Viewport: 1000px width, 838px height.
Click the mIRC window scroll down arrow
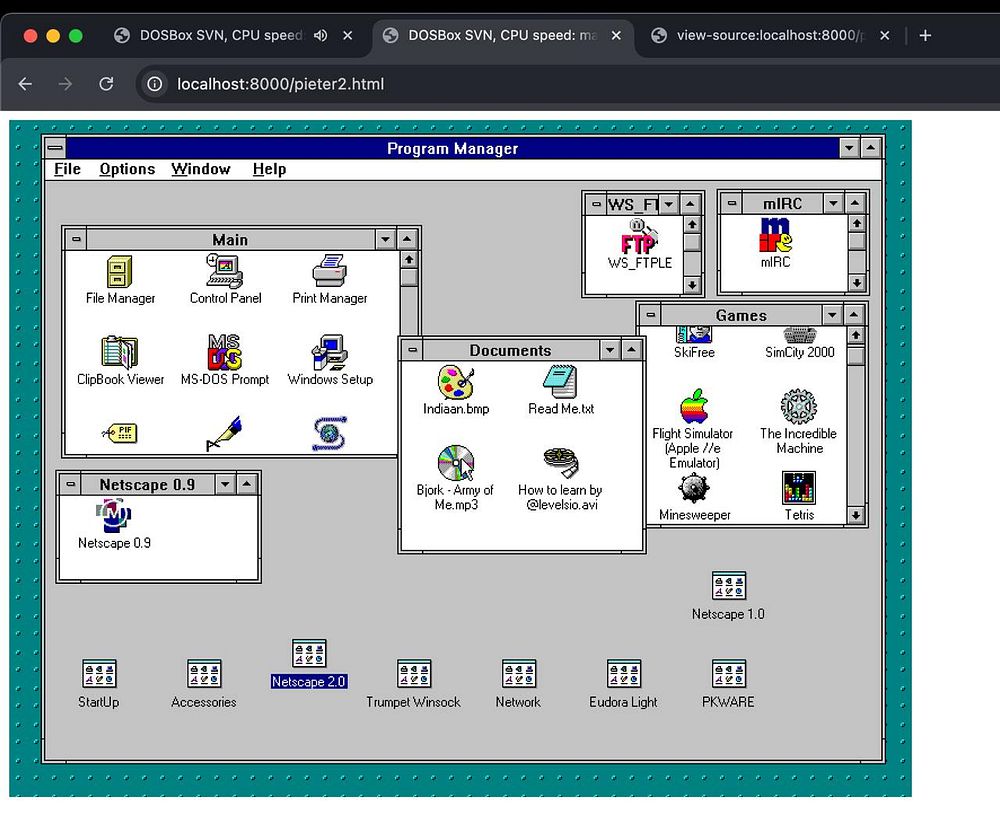click(857, 283)
